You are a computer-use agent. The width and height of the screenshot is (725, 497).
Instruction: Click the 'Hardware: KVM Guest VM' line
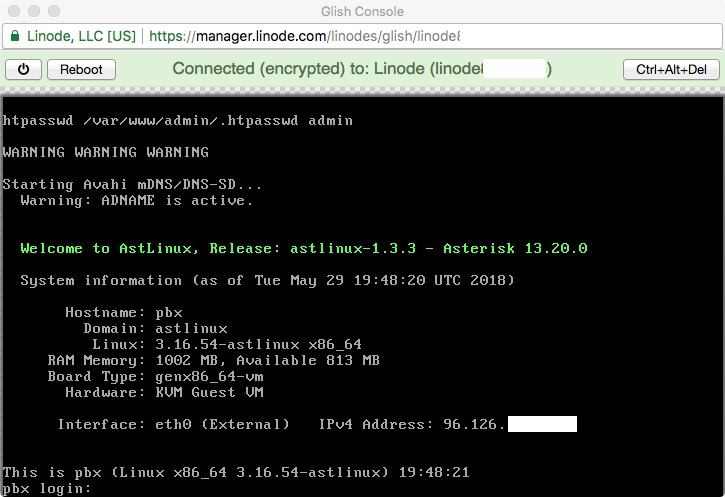(164, 393)
